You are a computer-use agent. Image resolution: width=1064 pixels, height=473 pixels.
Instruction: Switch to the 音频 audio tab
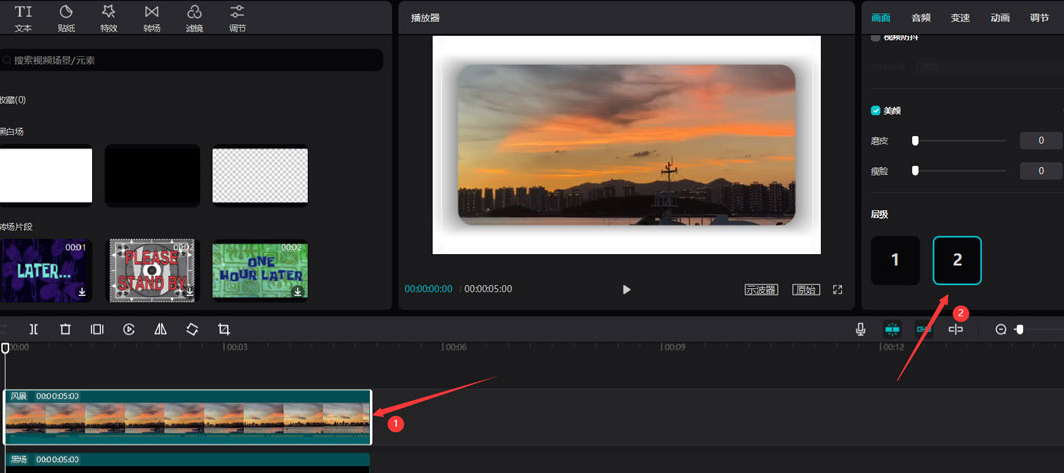[x=921, y=18]
